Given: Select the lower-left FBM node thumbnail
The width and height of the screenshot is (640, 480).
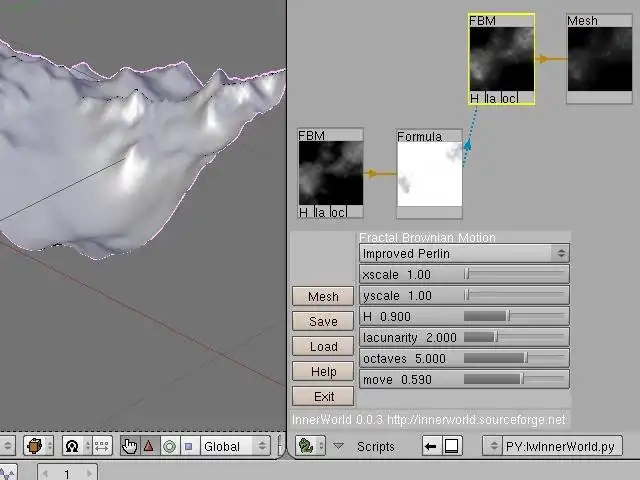Looking at the screenshot, I should click(331, 173).
